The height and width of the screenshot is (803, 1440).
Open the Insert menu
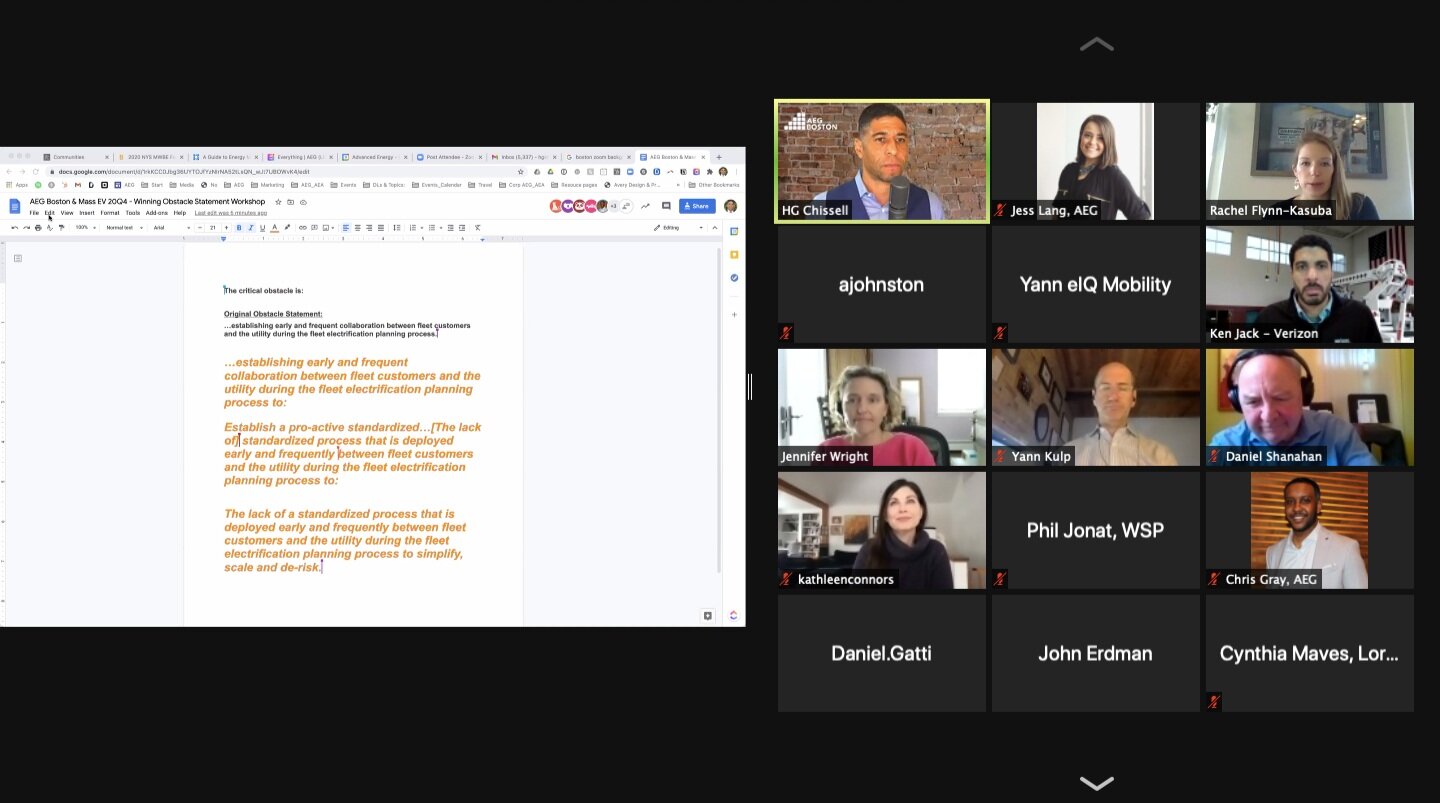(x=87, y=213)
